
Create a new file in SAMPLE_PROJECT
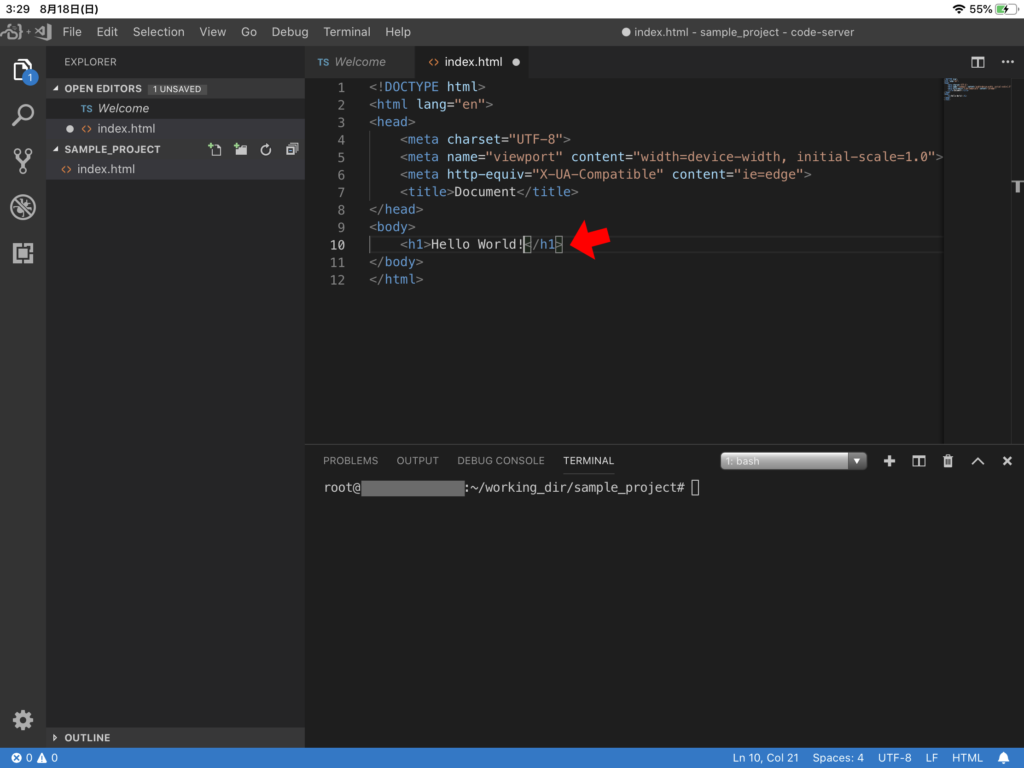click(215, 150)
